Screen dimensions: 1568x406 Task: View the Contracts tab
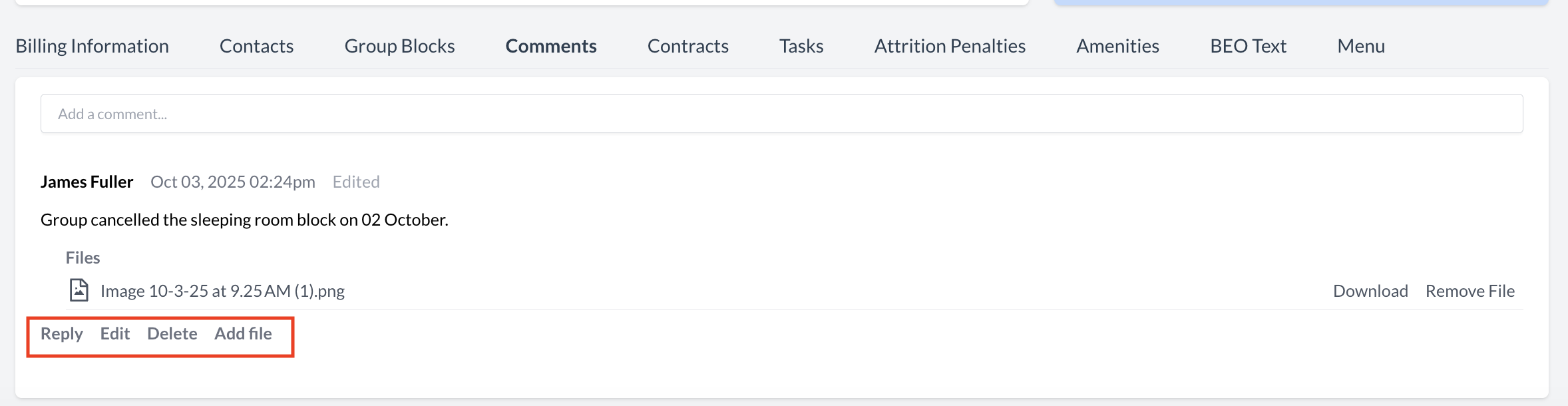pos(687,46)
